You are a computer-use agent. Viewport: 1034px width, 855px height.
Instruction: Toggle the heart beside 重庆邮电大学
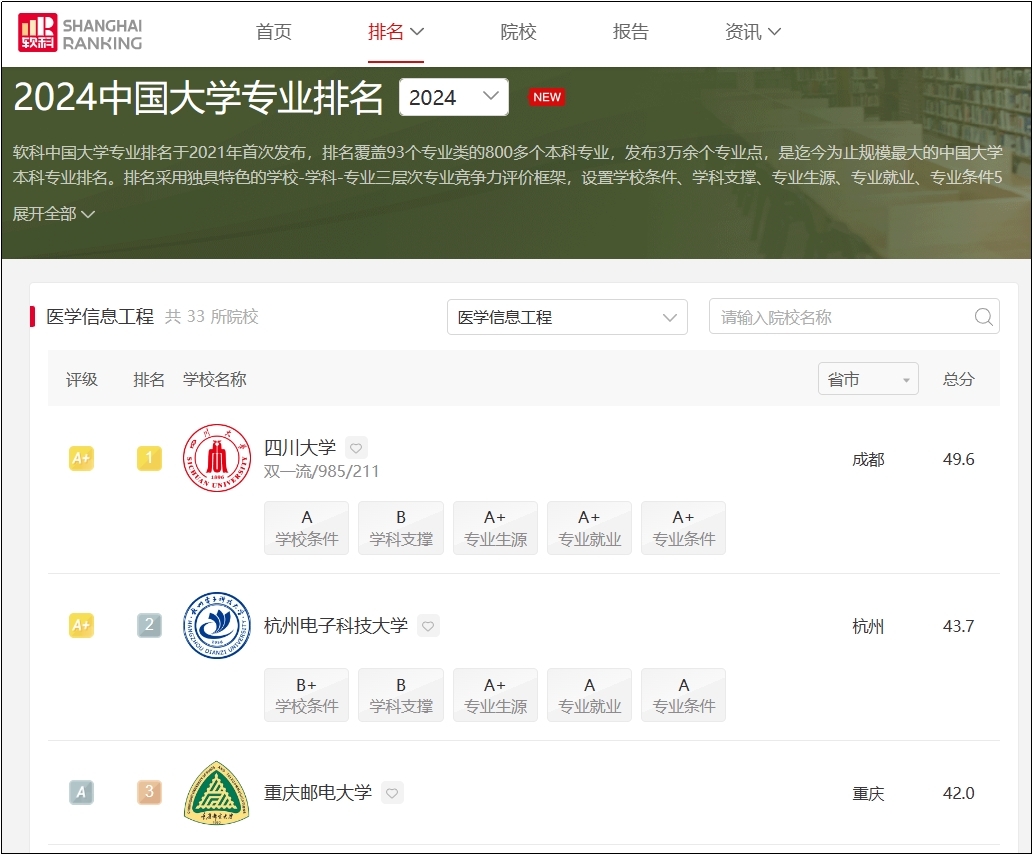click(392, 793)
